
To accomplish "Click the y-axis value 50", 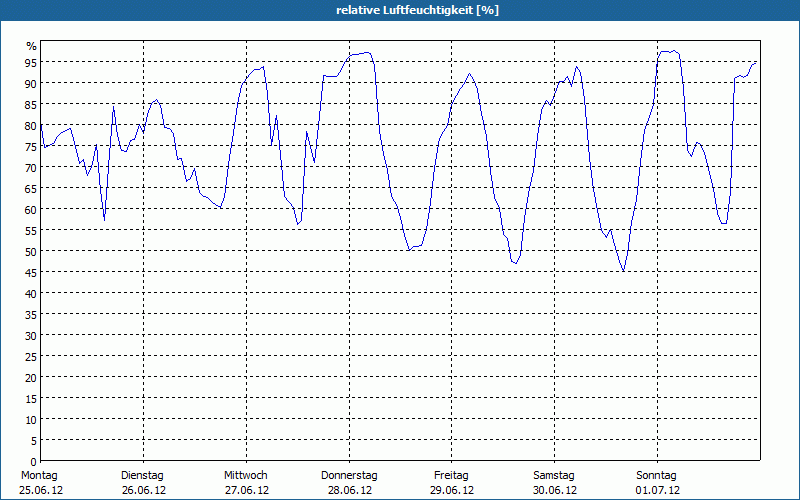I will click(x=31, y=252).
